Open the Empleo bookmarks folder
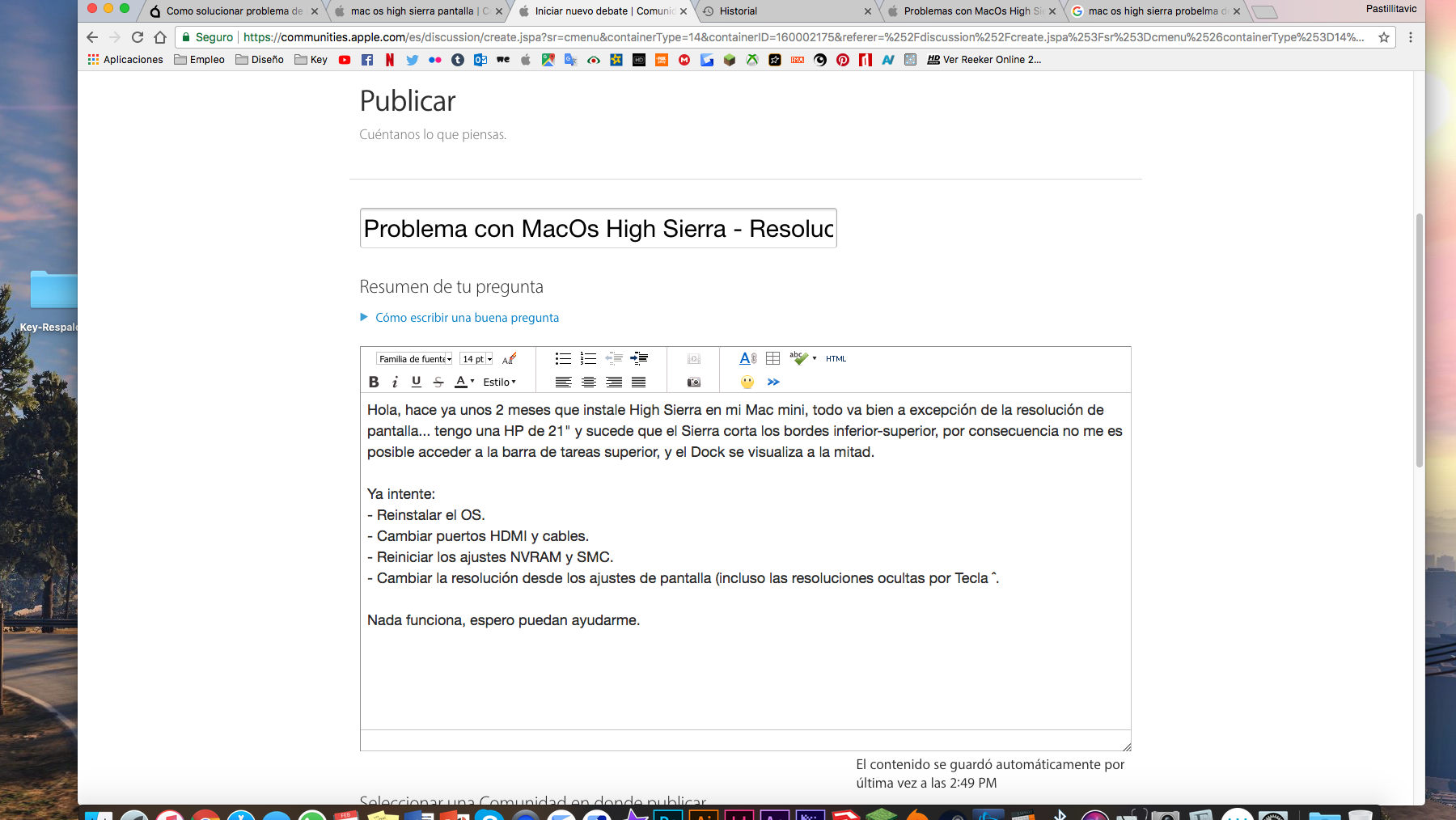The height and width of the screenshot is (820, 1456). (199, 60)
